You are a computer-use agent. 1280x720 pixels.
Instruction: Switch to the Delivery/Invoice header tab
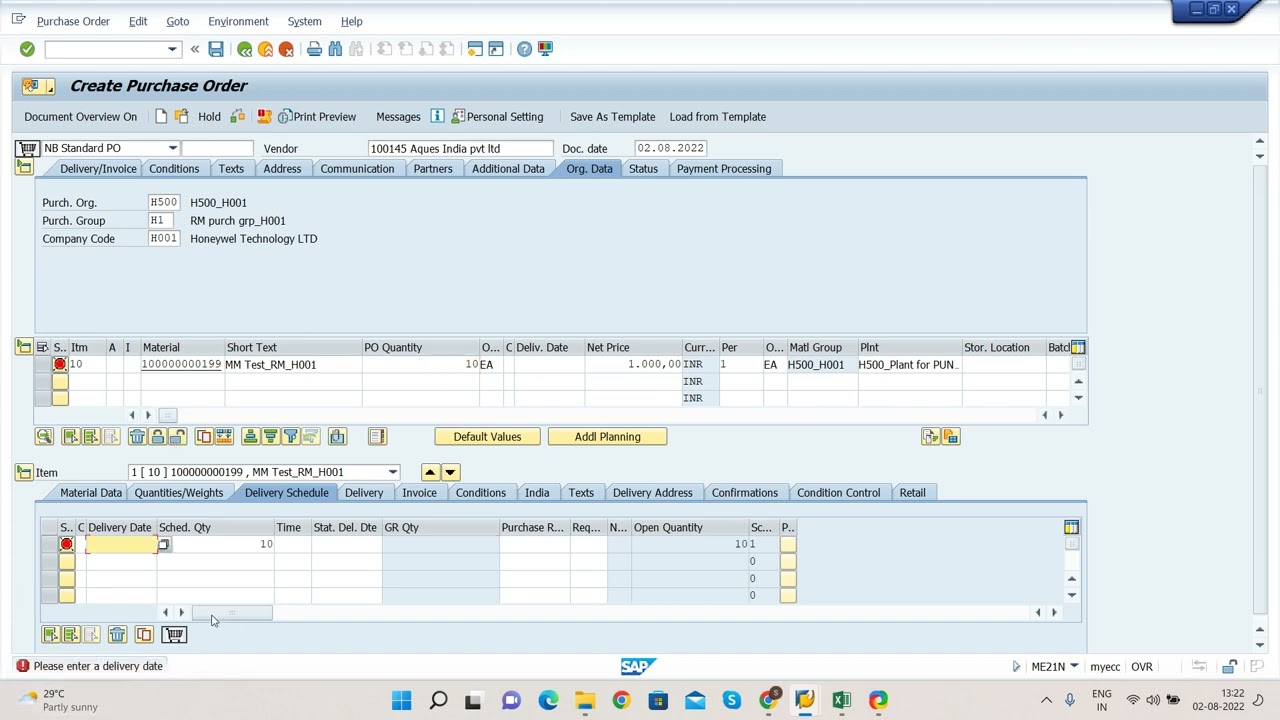[98, 169]
